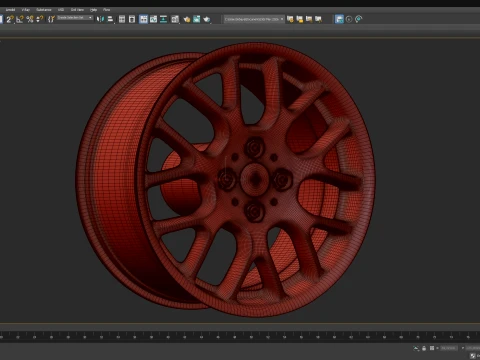This screenshot has height=360, width=480.
Task: Click the animation timeline ruler
Action: tap(240, 337)
